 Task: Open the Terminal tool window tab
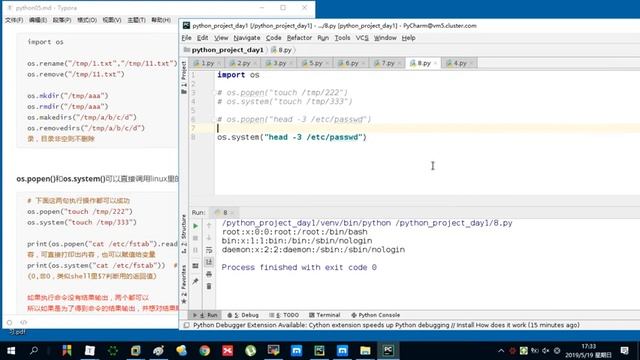(x=325, y=315)
